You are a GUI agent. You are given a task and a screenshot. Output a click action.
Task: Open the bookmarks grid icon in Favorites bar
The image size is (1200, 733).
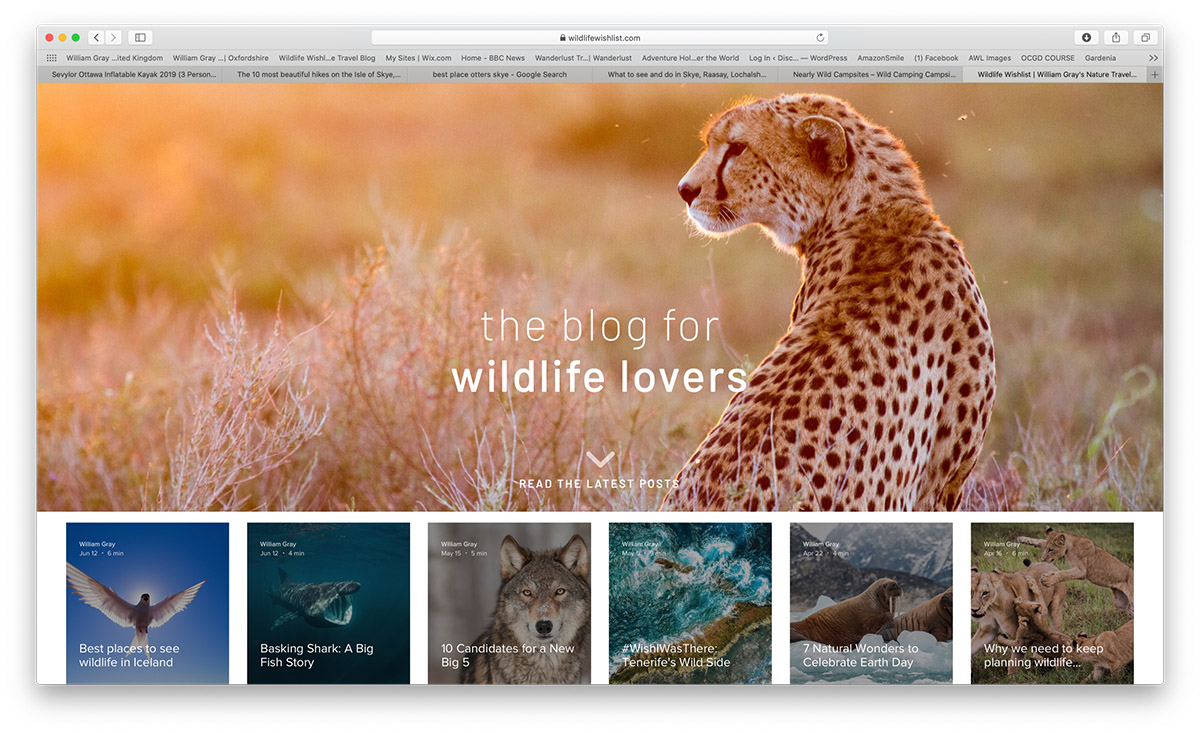pyautogui.click(x=52, y=58)
